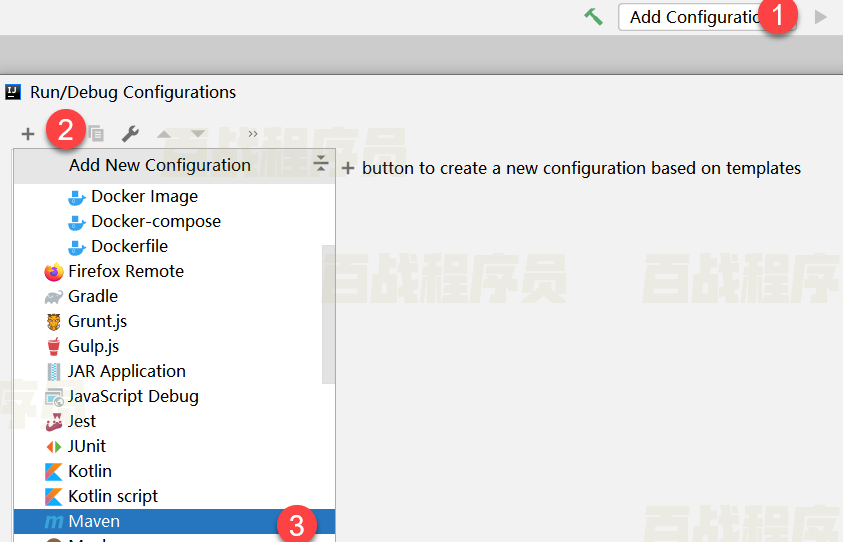
Task: Pick JavaScript Debug configuration type
Action: (x=175, y=396)
